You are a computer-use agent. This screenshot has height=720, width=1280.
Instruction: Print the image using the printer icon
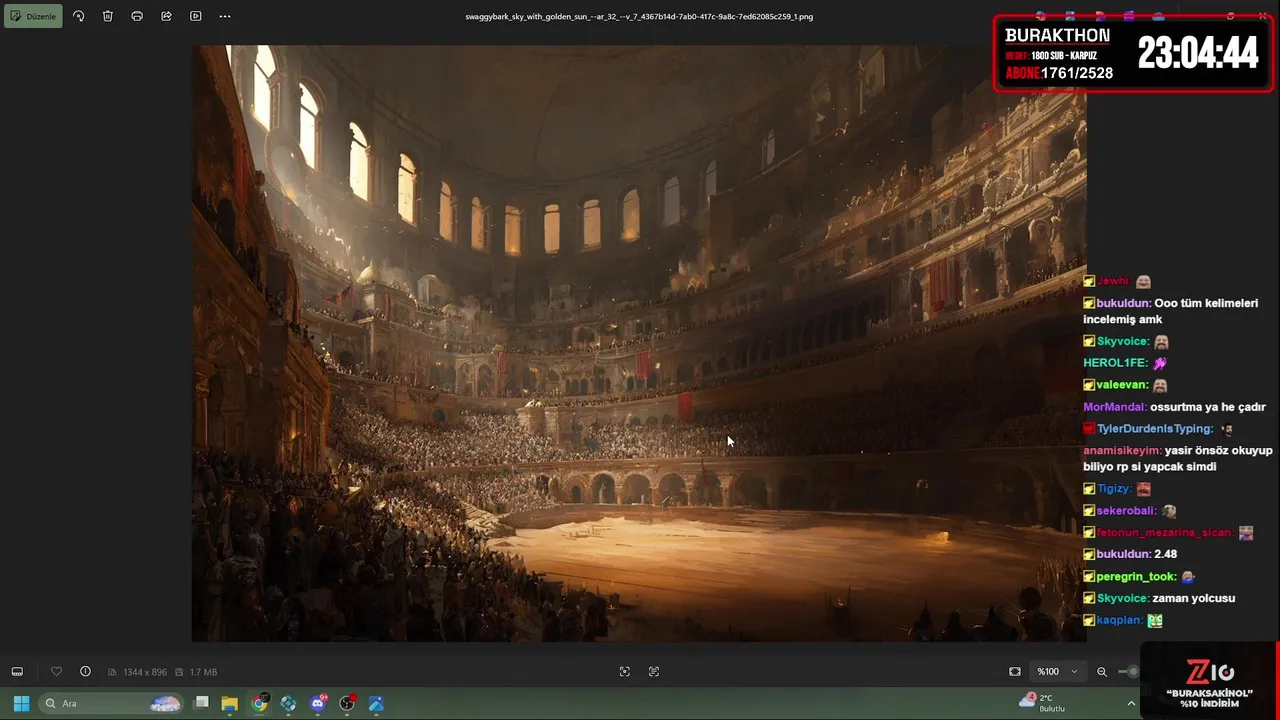pyautogui.click(x=137, y=16)
